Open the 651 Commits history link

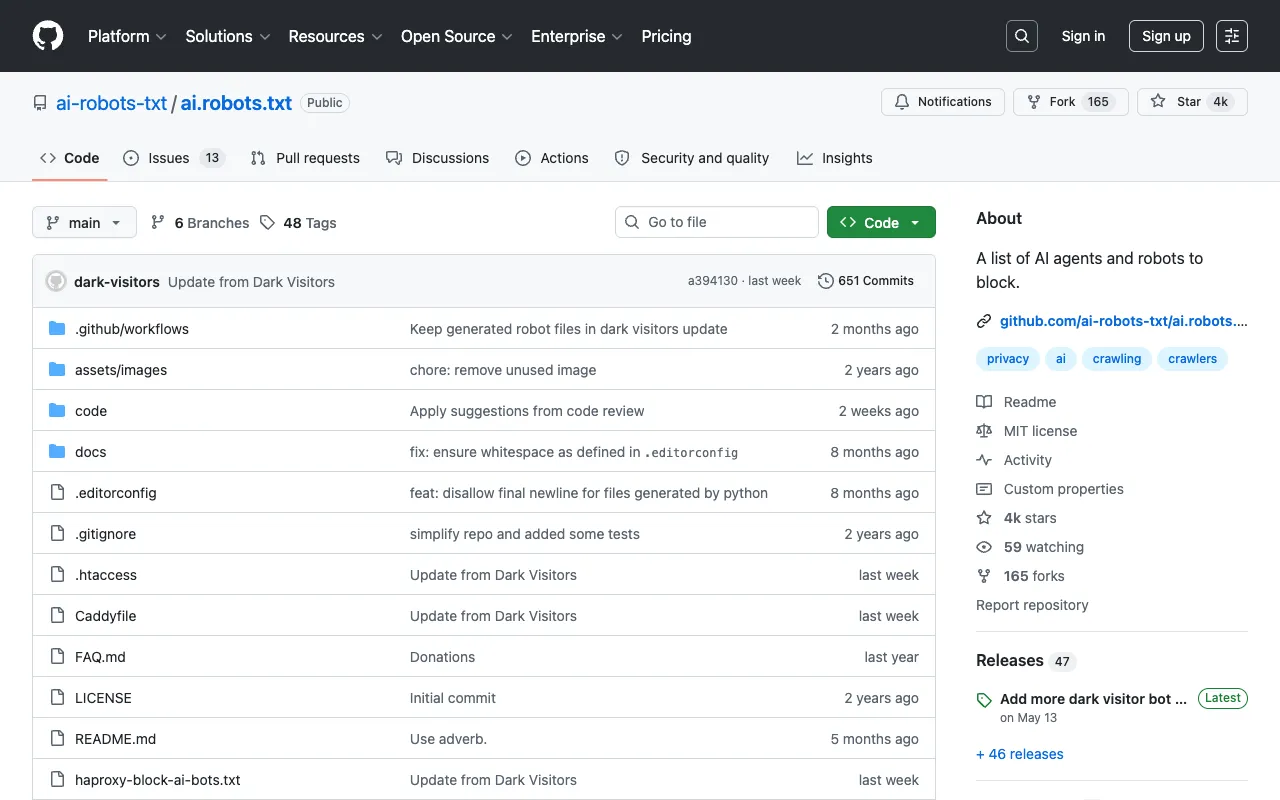pyautogui.click(x=866, y=281)
